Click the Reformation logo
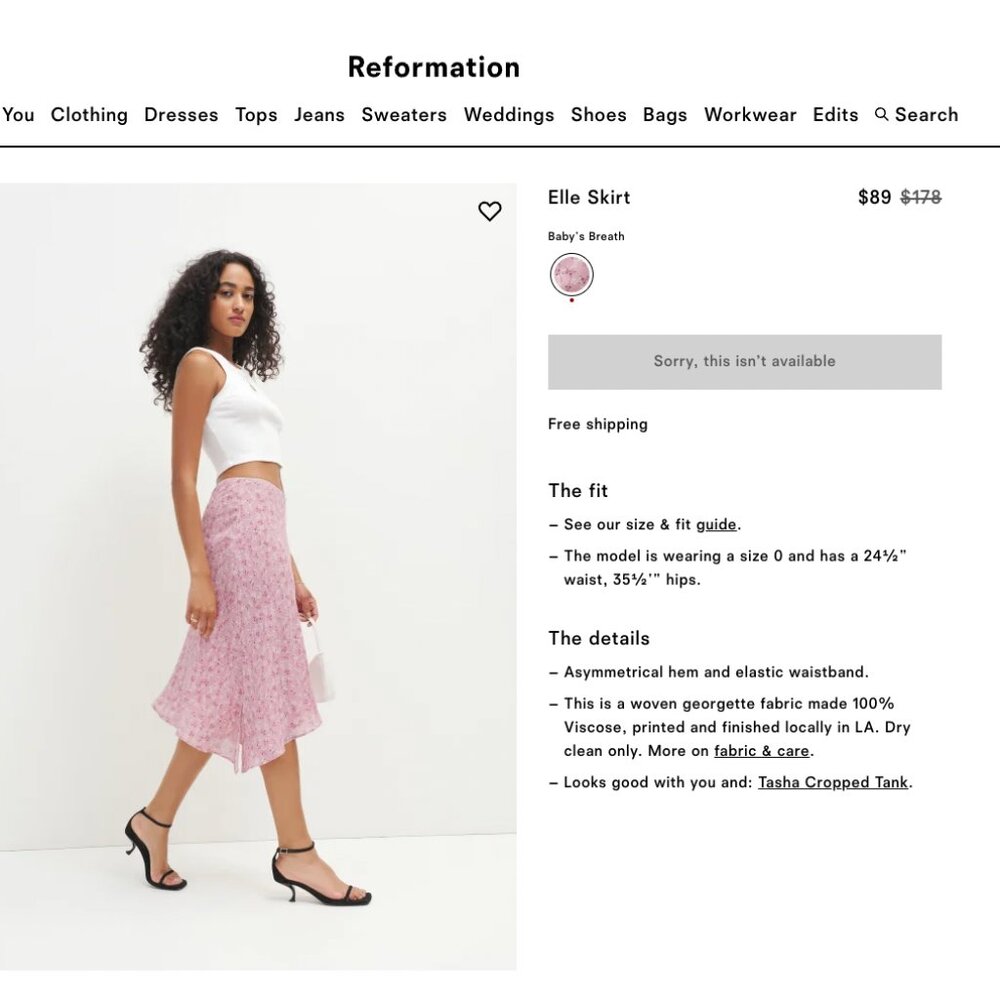The height and width of the screenshot is (1000, 1000). (433, 67)
